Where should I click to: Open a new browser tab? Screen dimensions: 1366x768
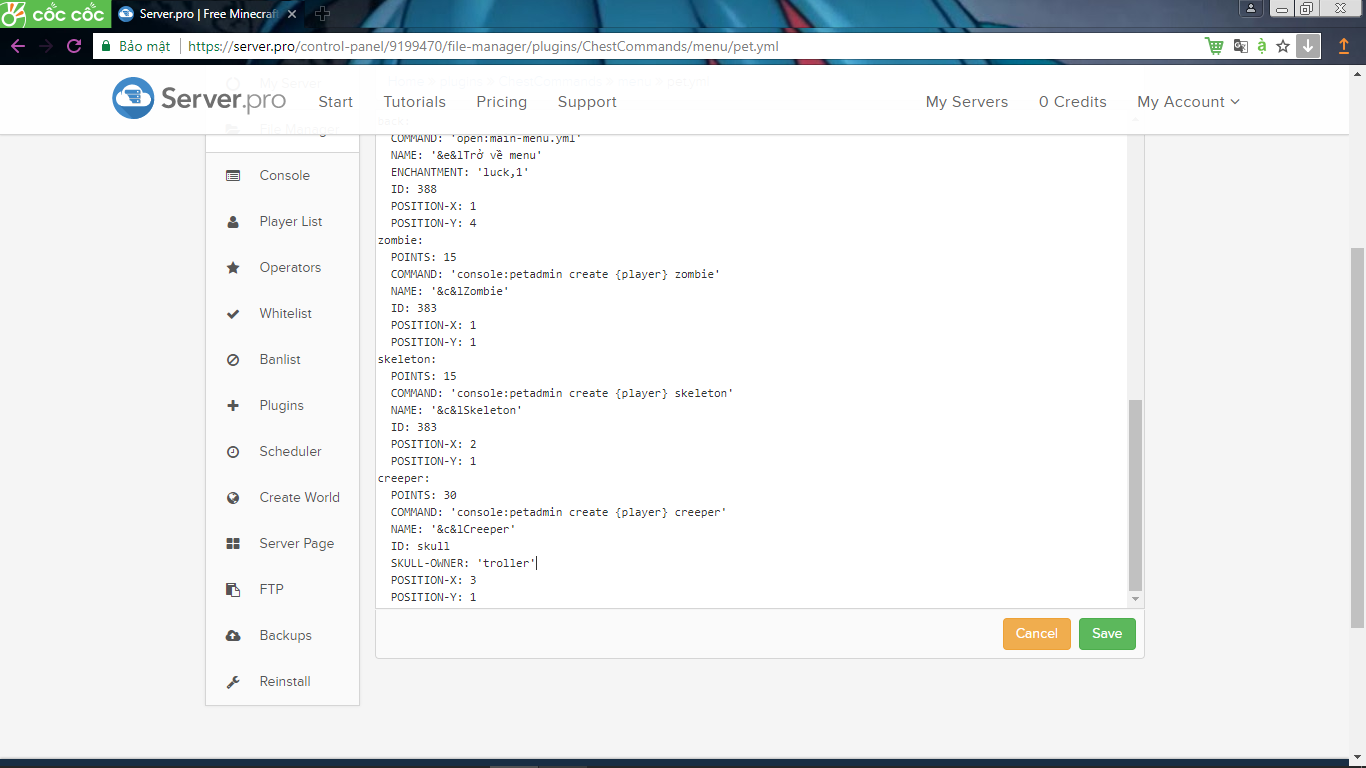322,14
